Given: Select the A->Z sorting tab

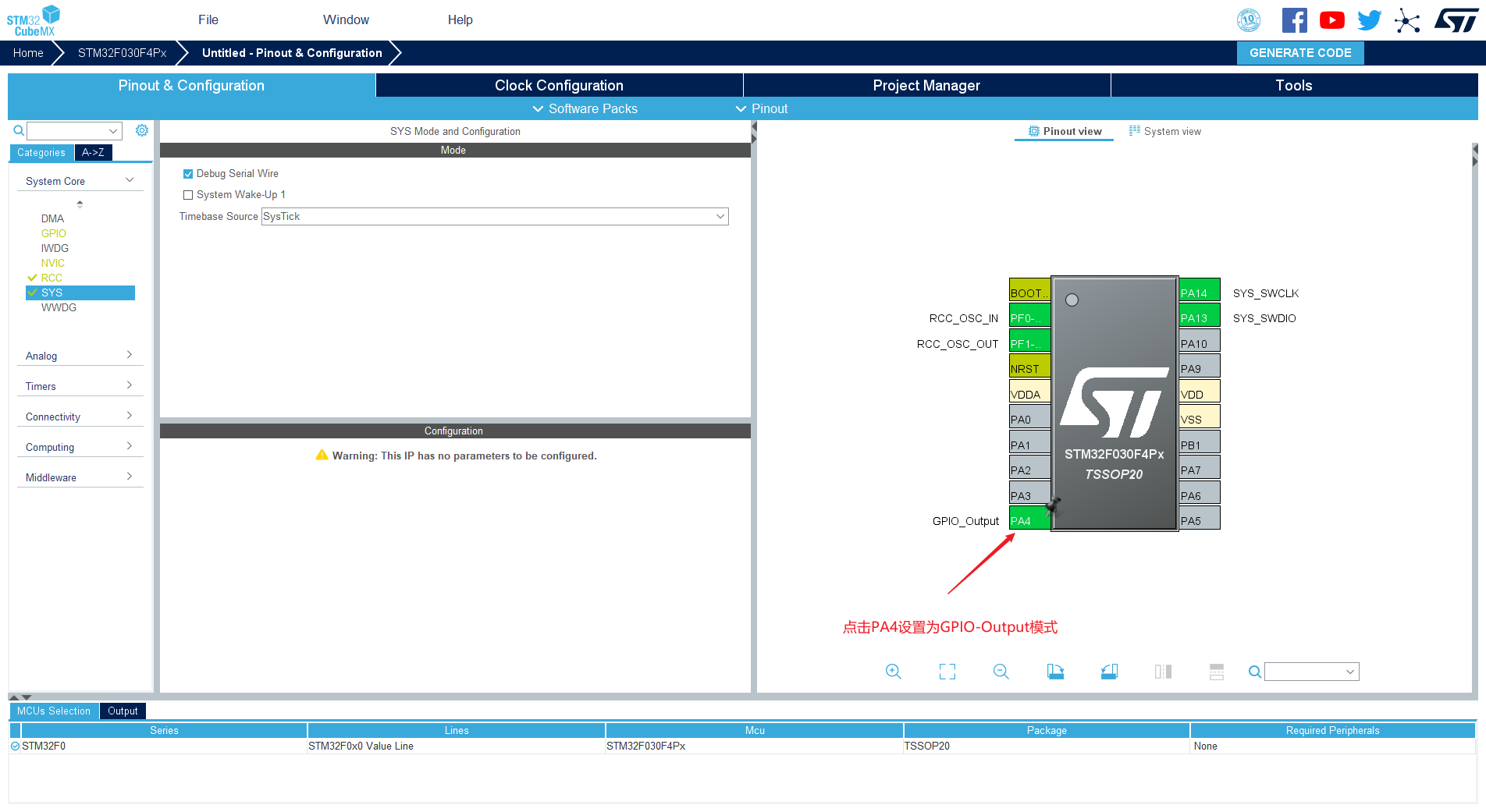Looking at the screenshot, I should (93, 153).
